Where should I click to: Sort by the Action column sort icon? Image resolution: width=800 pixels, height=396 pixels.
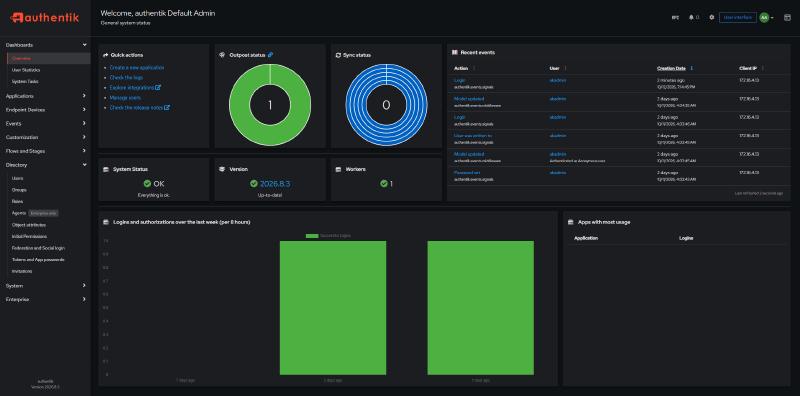pyautogui.click(x=474, y=68)
